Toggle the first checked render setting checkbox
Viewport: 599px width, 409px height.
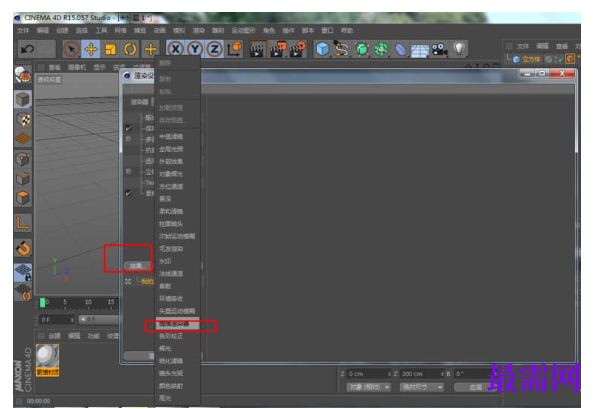[128, 128]
